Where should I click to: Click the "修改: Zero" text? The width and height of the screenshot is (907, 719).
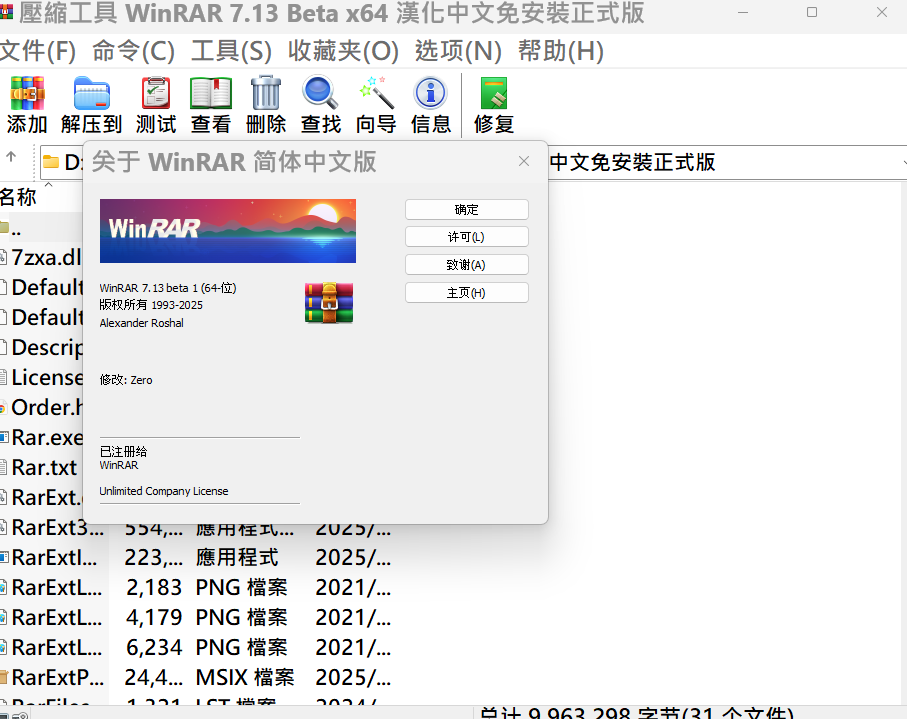[x=126, y=380]
